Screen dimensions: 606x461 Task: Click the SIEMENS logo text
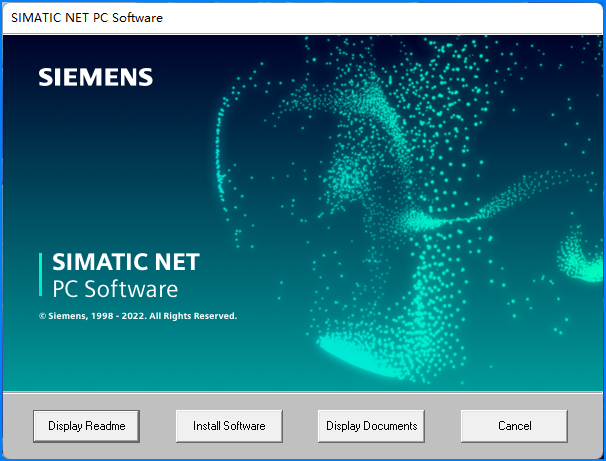(95, 77)
